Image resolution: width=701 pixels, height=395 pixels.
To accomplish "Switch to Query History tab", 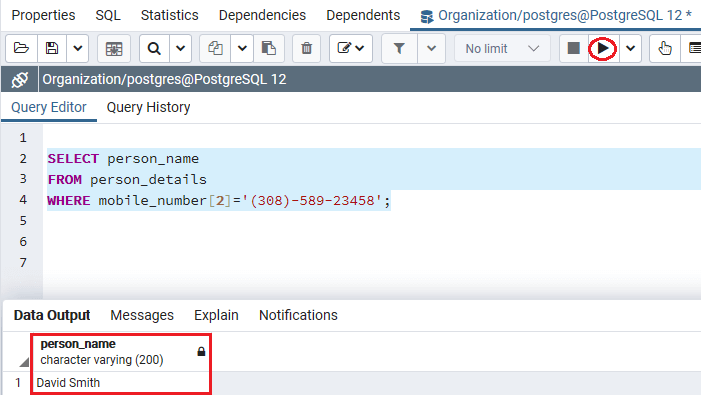I will coord(148,108).
